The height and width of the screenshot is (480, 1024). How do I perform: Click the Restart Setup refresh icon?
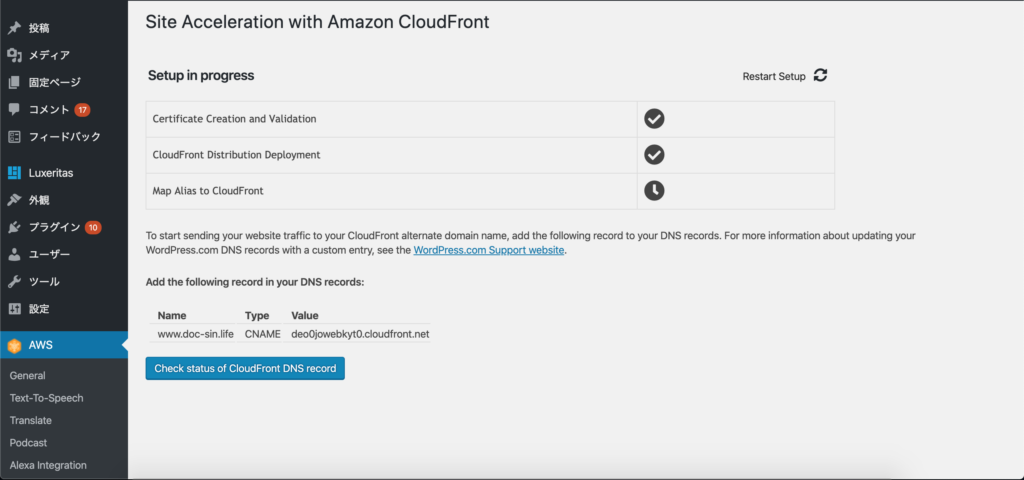(821, 75)
